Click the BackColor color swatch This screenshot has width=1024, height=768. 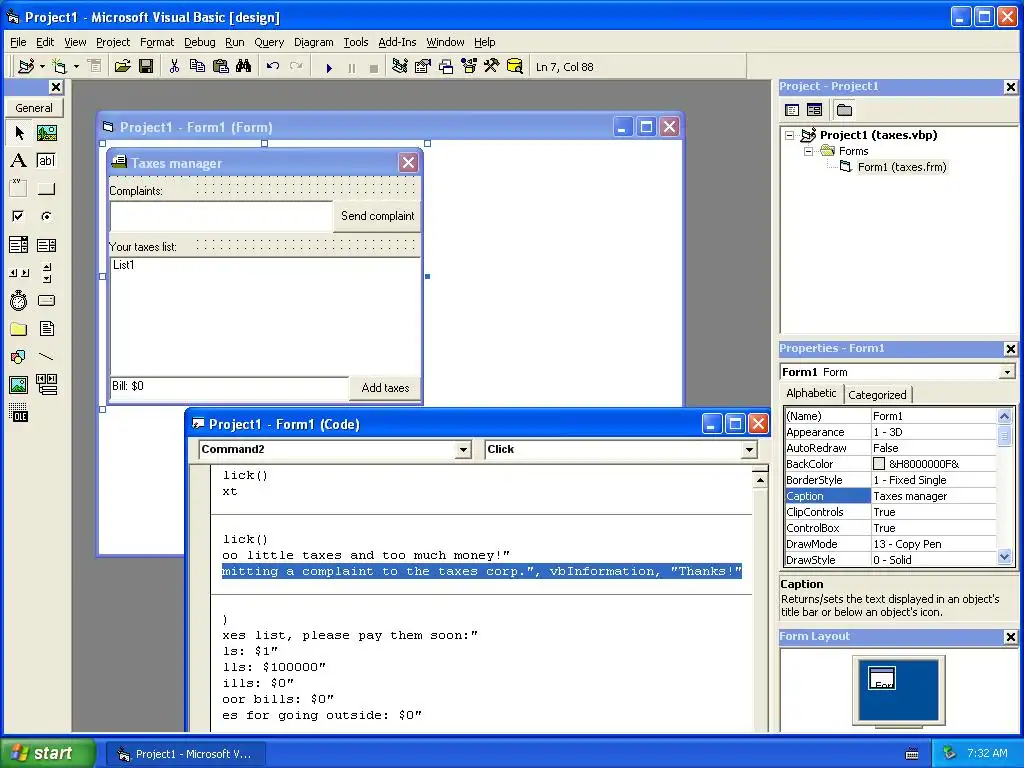point(879,464)
